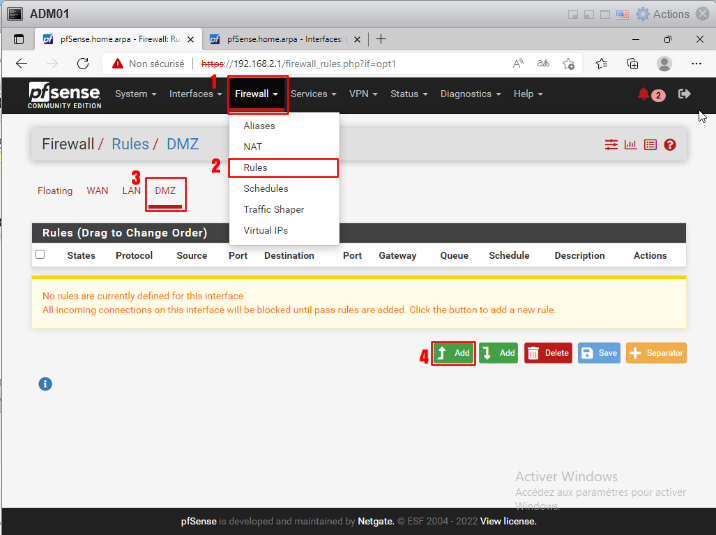Toggle the select-all rules checkbox
Viewport: 716px width, 535px height.
[x=40, y=255]
